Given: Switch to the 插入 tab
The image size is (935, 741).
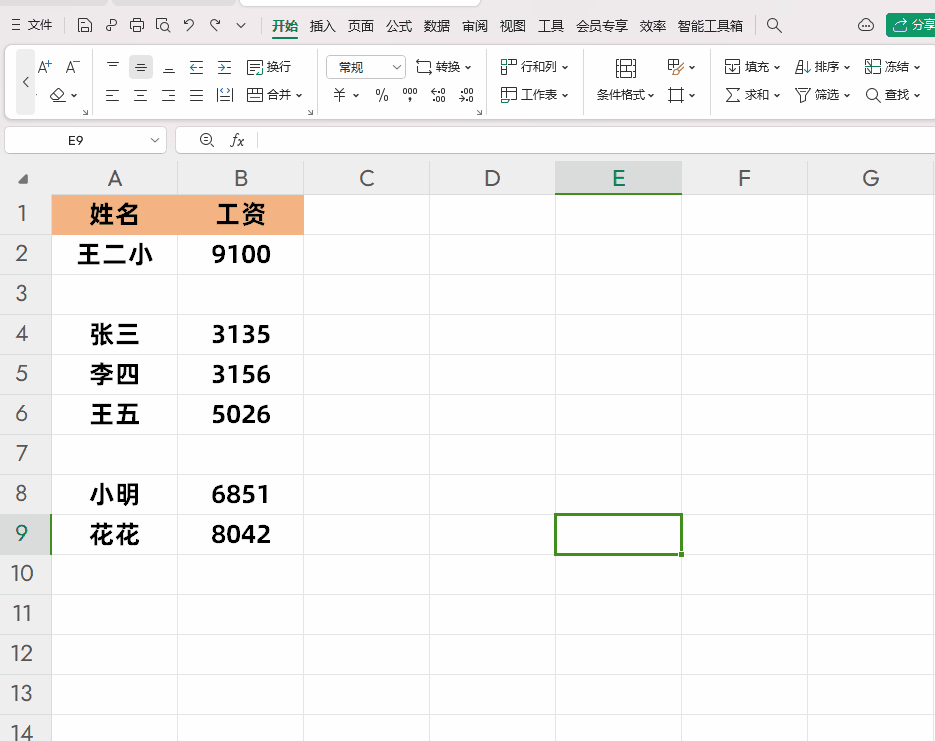Looking at the screenshot, I should click(x=323, y=26).
